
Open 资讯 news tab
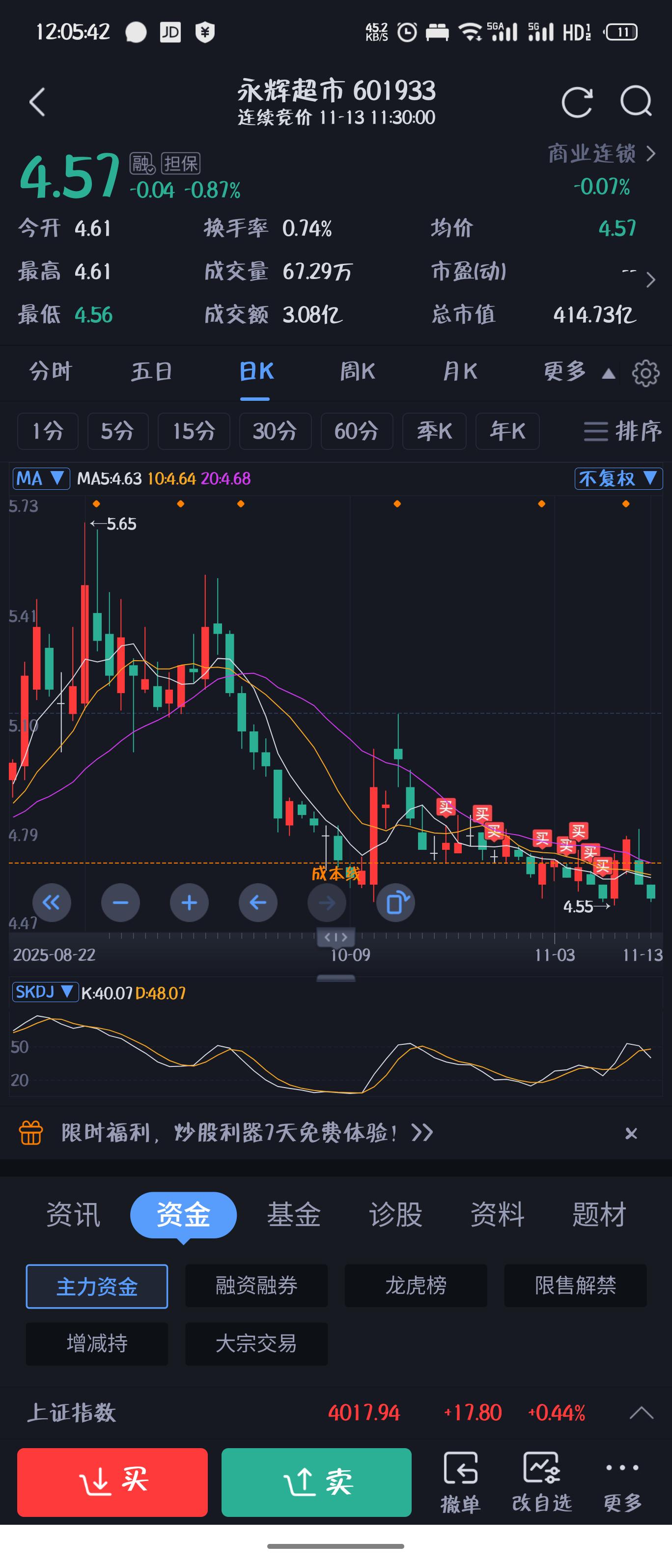73,1215
